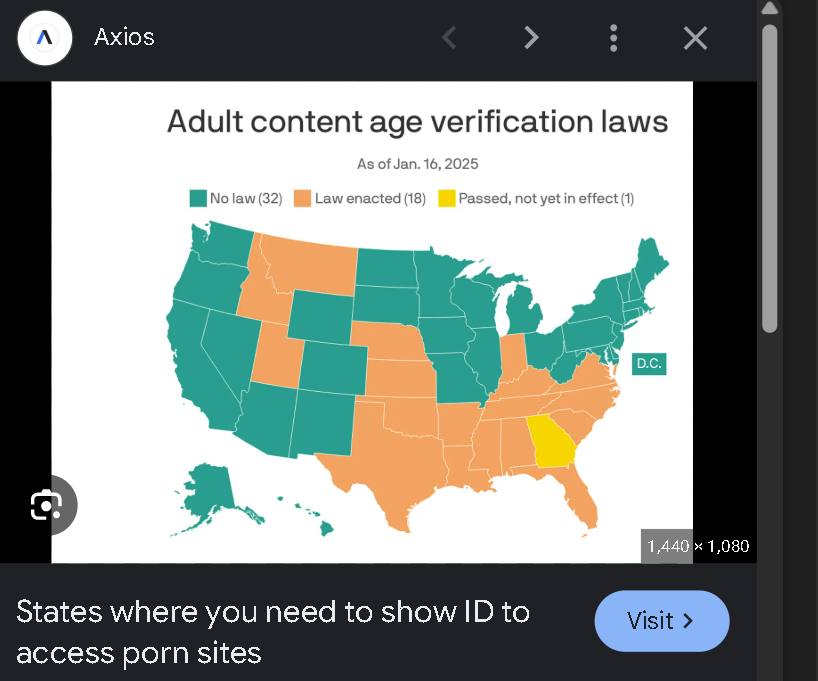Search image with Google Lens icon
Viewport: 818px width, 681px height.
coord(46,505)
